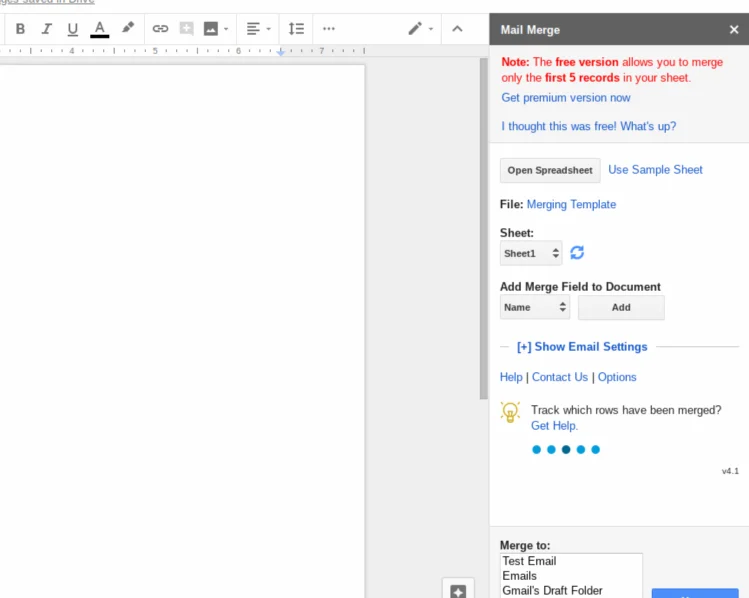This screenshot has width=749, height=598.
Task: Click the Explore button at the page corner
Action: pyautogui.click(x=458, y=590)
